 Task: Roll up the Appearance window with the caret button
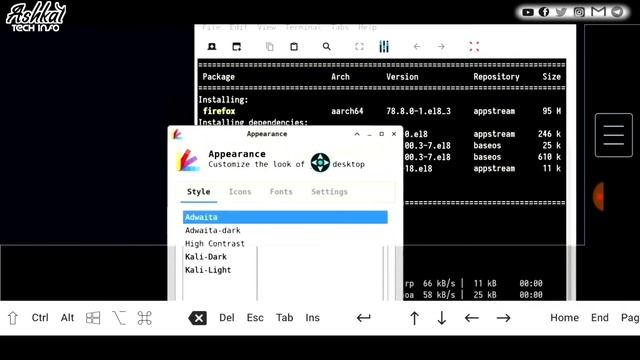(357, 134)
